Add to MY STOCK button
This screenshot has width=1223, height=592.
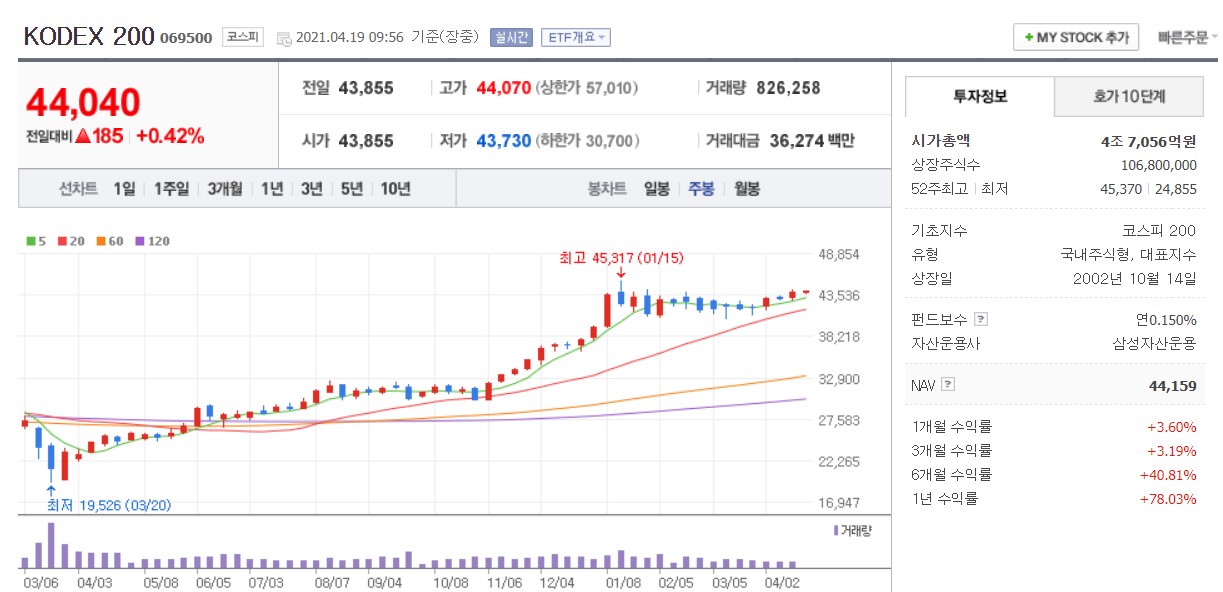[x=1075, y=37]
